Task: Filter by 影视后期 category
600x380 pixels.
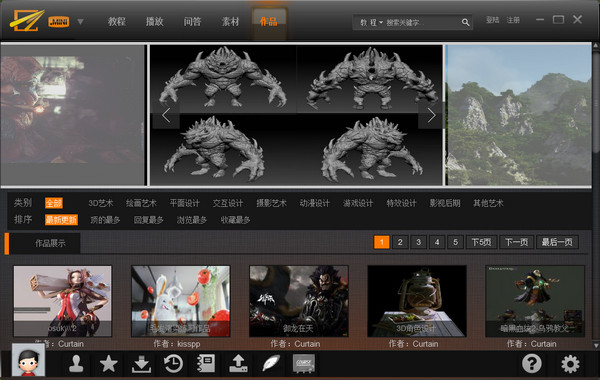Action: tap(445, 203)
